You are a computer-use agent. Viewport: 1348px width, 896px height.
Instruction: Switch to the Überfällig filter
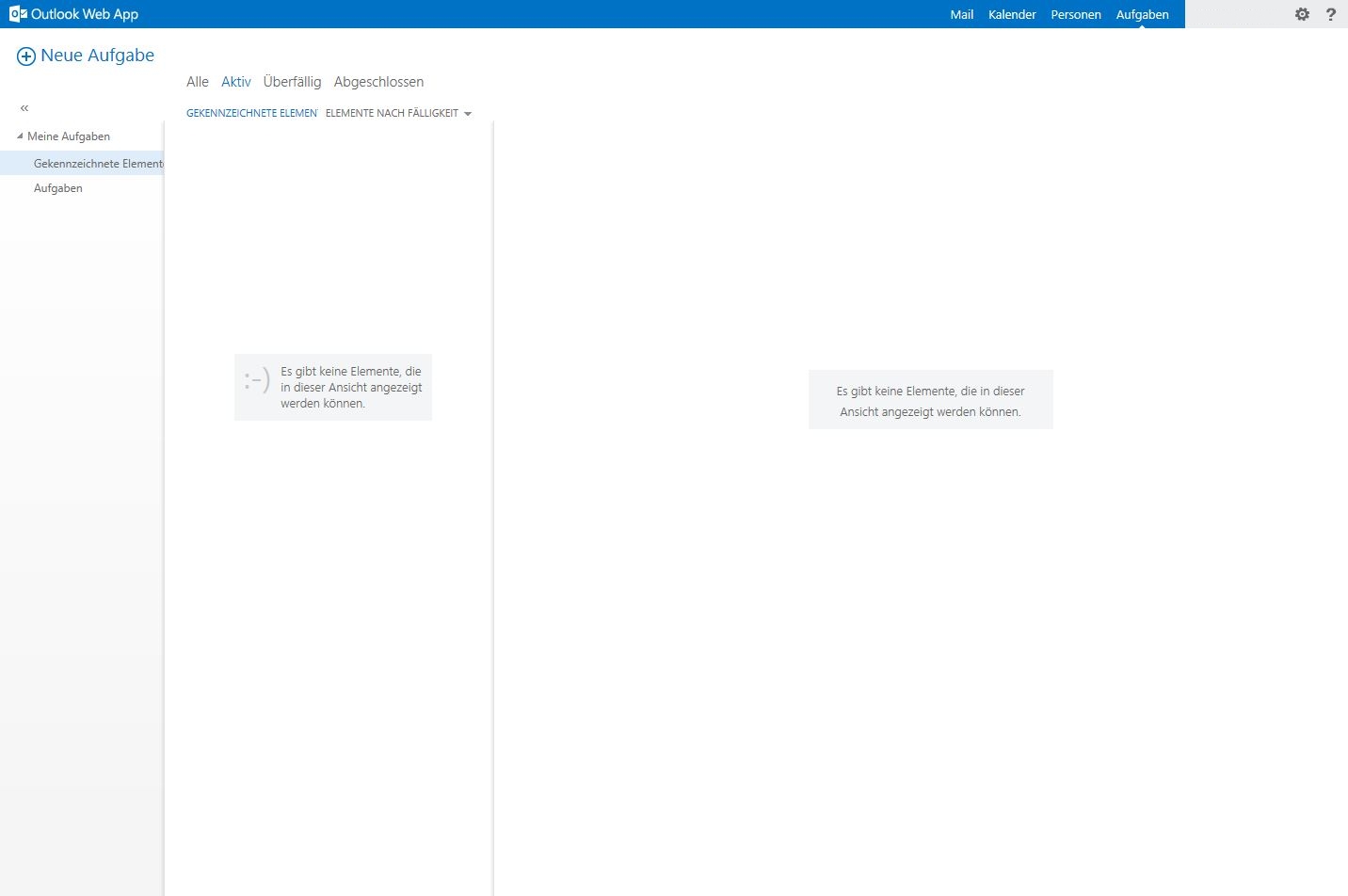pos(292,82)
